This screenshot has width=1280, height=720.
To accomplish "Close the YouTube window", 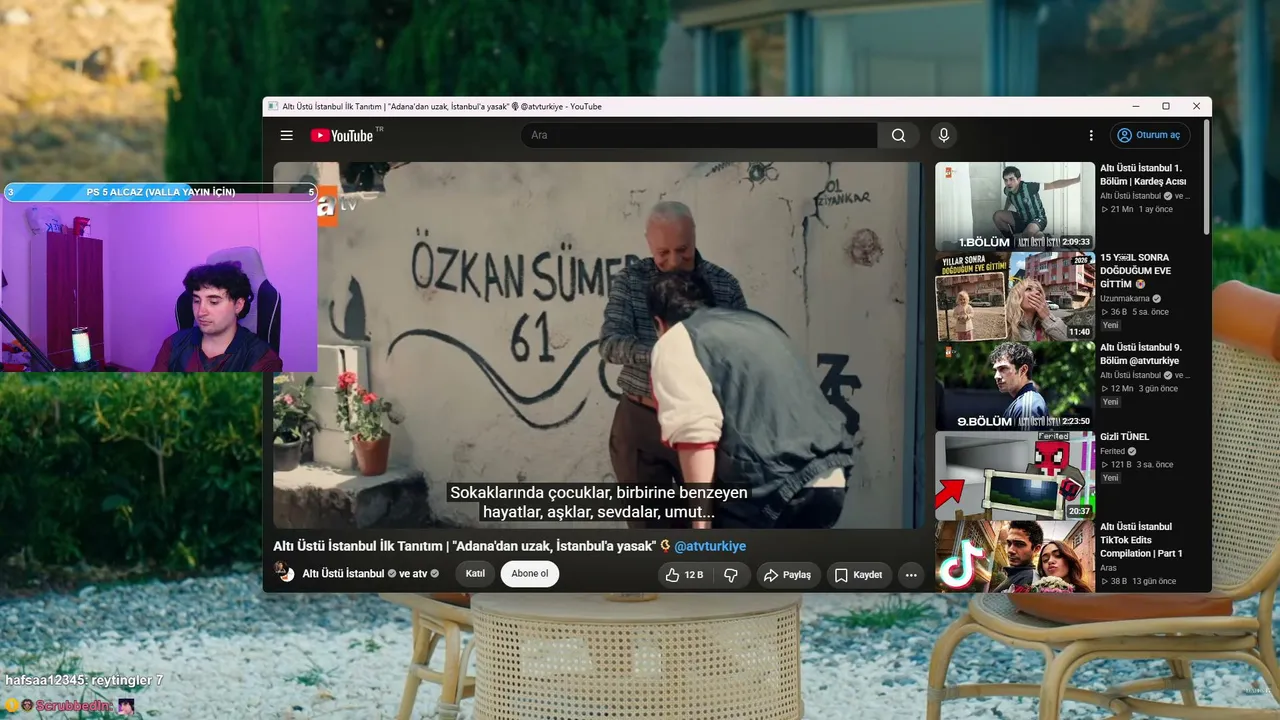I will (x=1196, y=106).
